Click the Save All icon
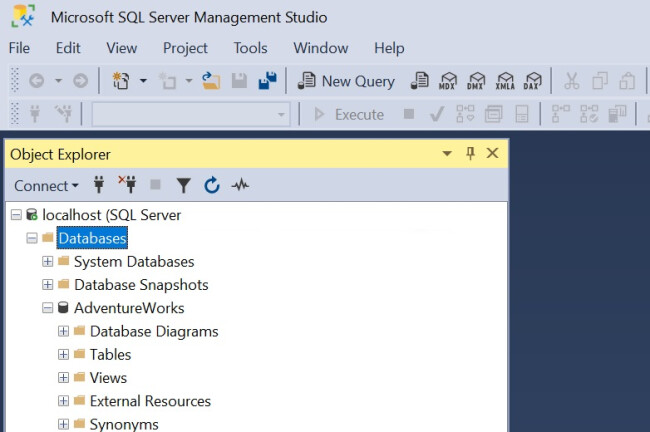Image resolution: width=650 pixels, height=432 pixels. click(267, 80)
